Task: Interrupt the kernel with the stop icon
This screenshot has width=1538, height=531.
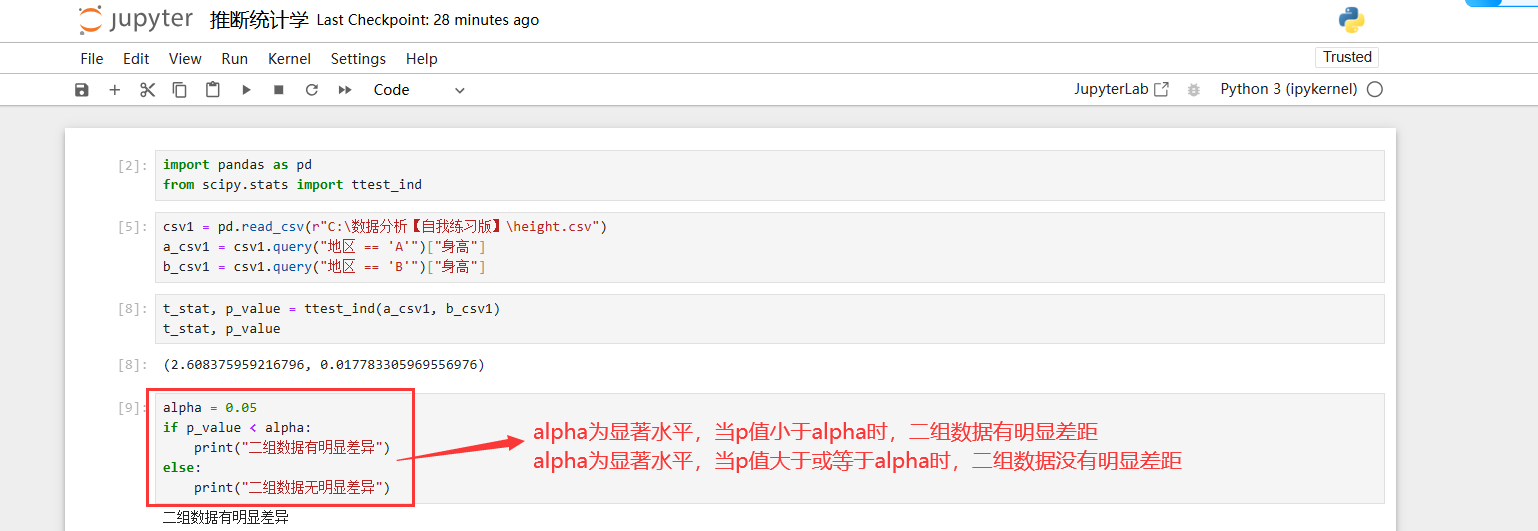Action: point(279,90)
